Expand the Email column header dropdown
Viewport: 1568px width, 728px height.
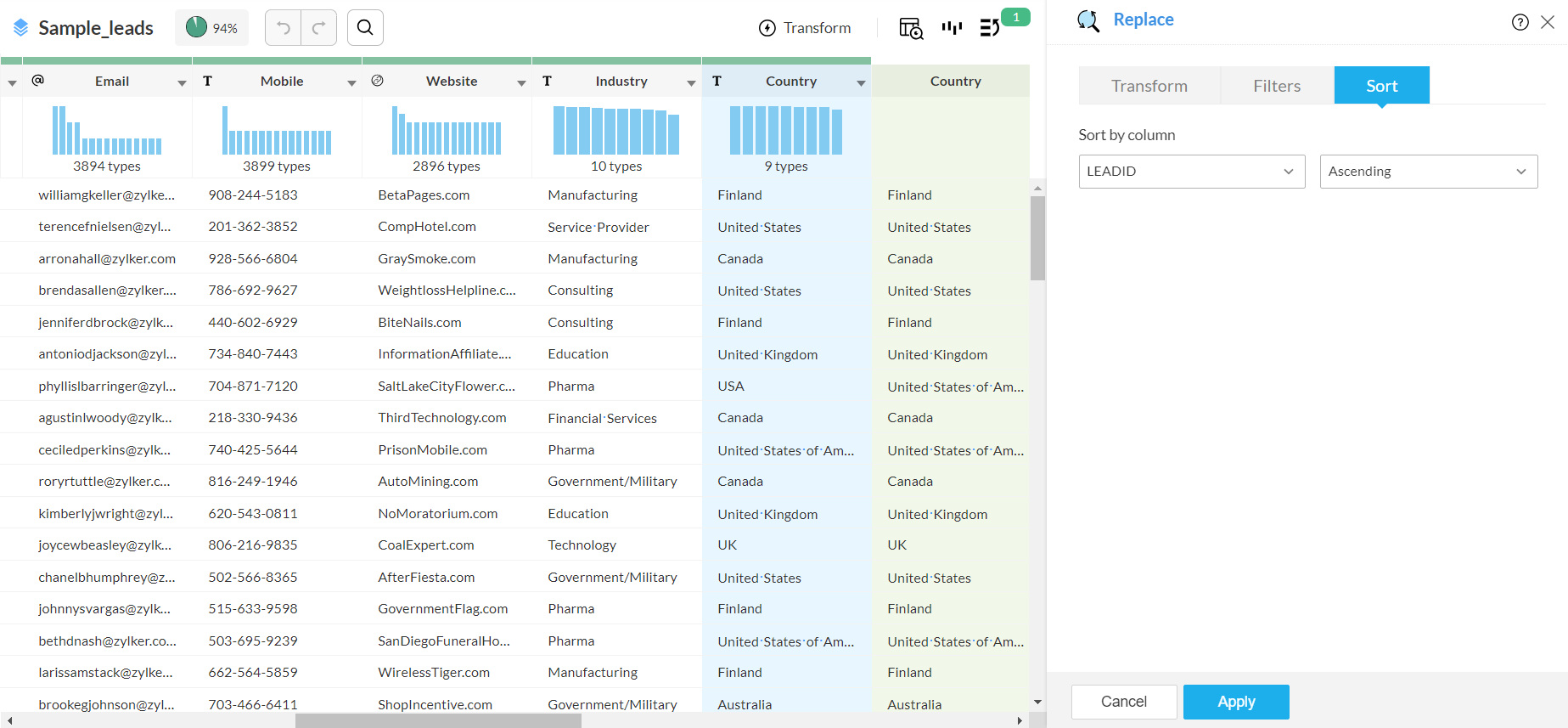pyautogui.click(x=182, y=82)
